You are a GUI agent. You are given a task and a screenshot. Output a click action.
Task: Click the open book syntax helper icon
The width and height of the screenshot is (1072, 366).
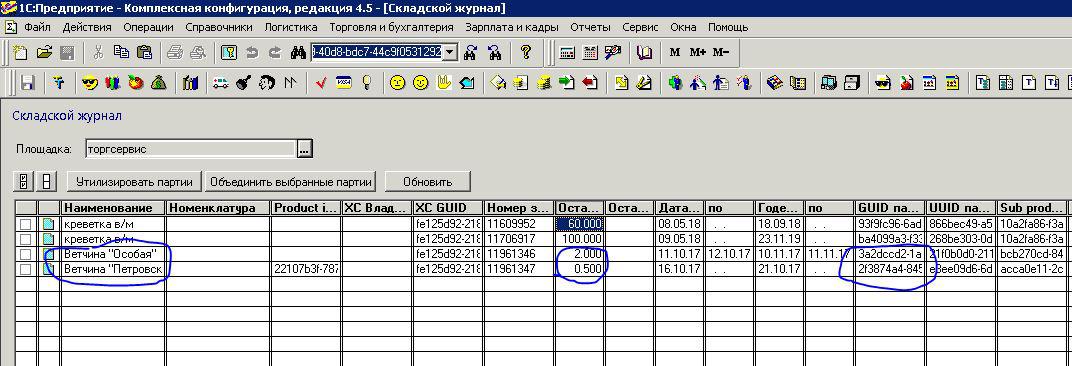645,53
